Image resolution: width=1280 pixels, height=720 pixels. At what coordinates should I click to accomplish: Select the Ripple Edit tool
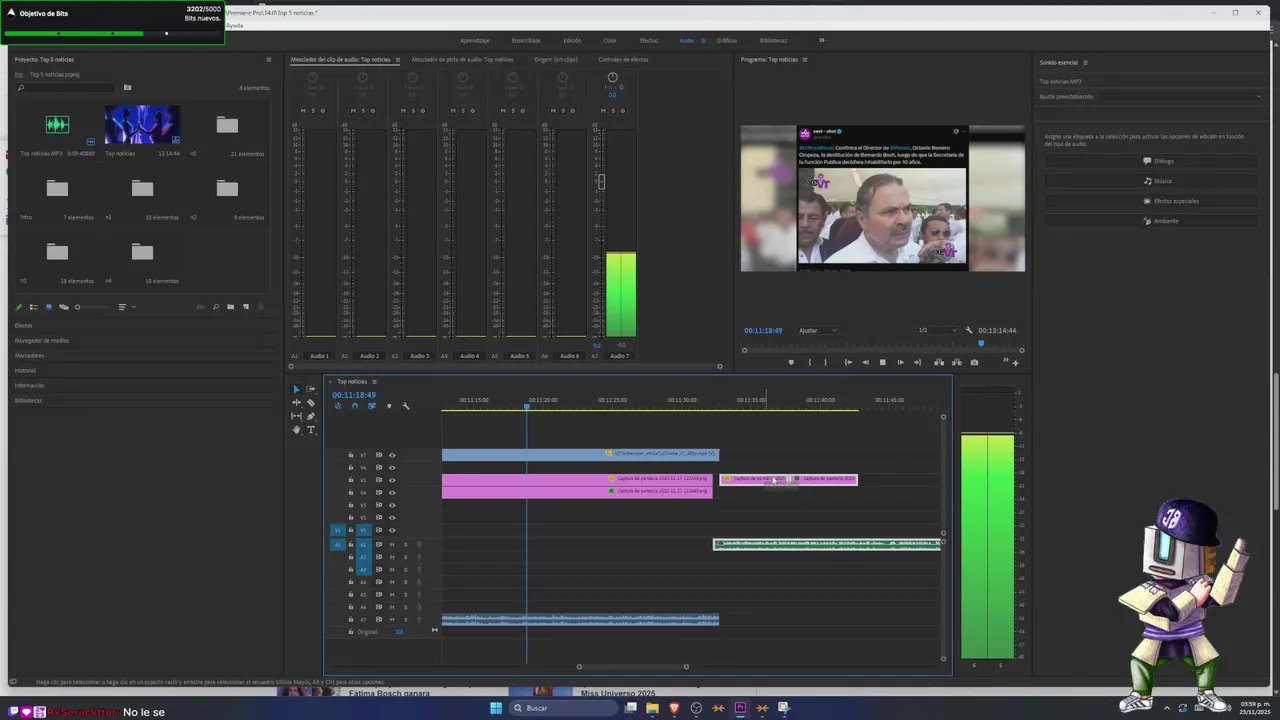point(296,403)
